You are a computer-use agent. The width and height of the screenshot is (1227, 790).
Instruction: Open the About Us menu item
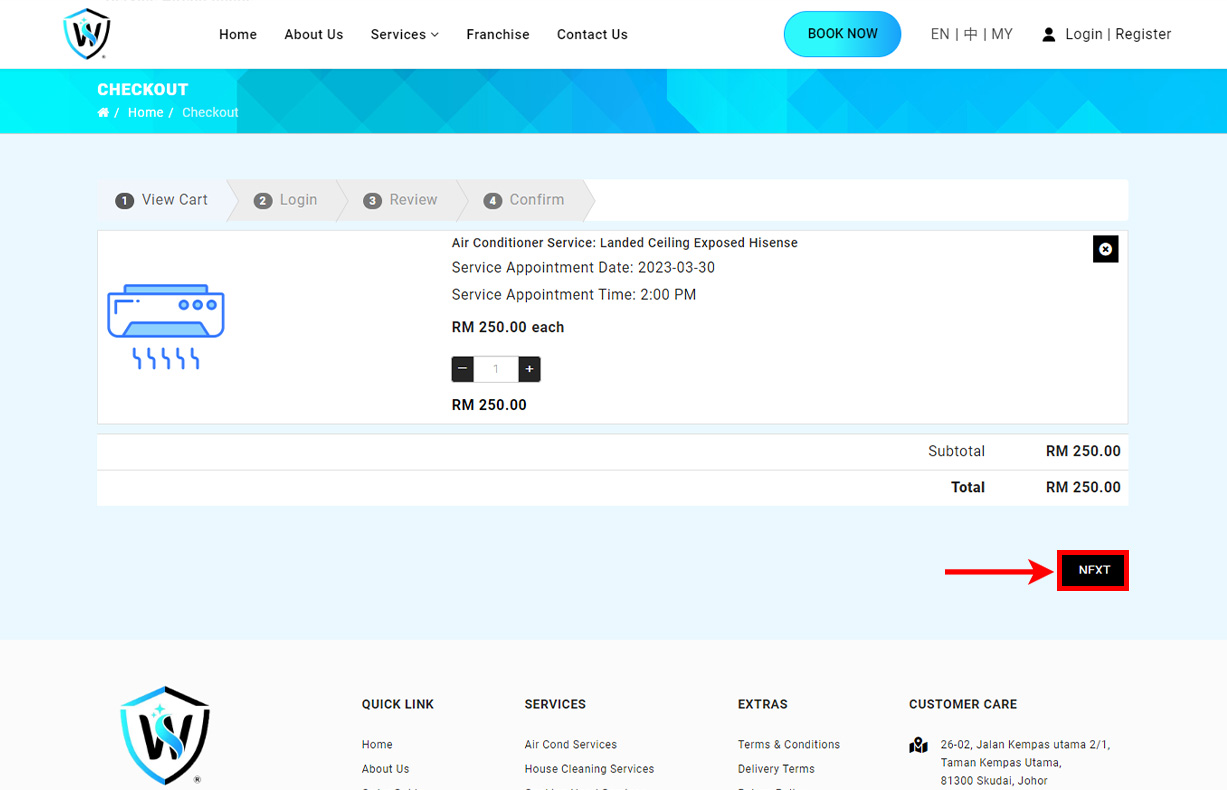[x=313, y=34]
